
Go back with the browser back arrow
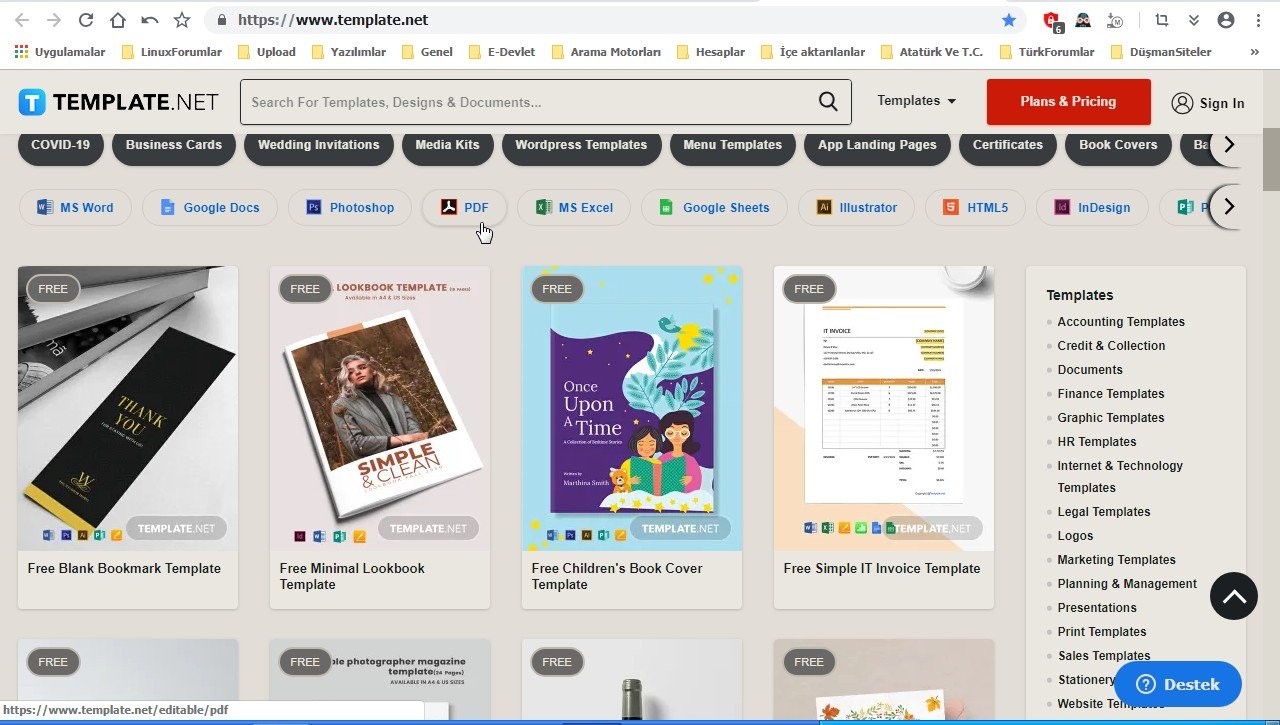tap(22, 20)
